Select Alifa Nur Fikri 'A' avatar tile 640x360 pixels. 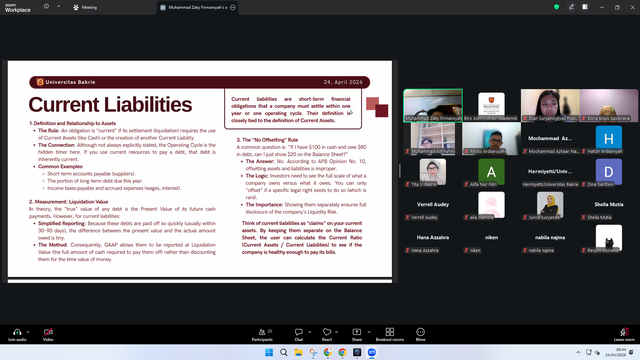pos(491,172)
